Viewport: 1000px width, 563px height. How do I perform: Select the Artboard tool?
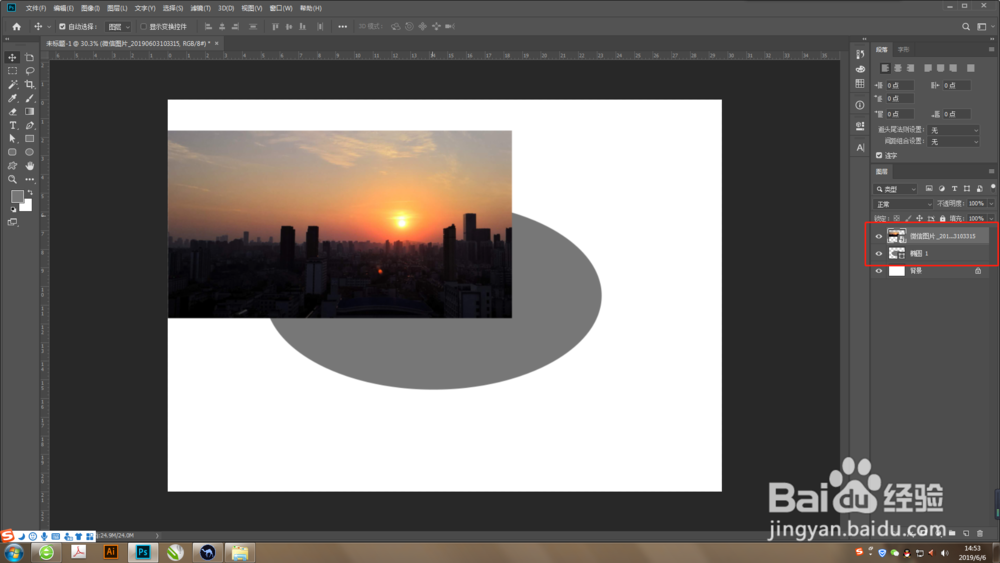tap(29, 57)
